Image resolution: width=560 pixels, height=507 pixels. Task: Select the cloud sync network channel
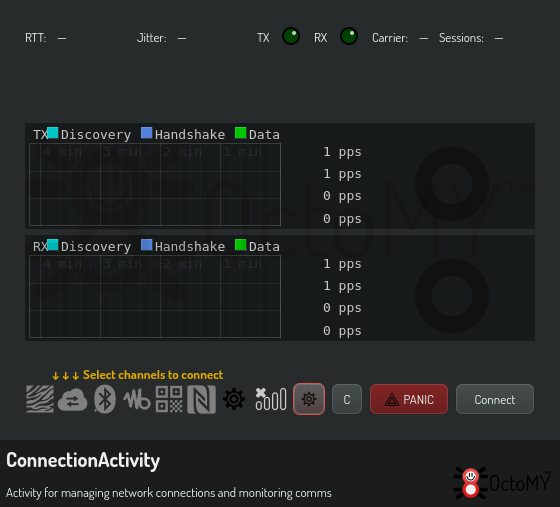[72, 400]
